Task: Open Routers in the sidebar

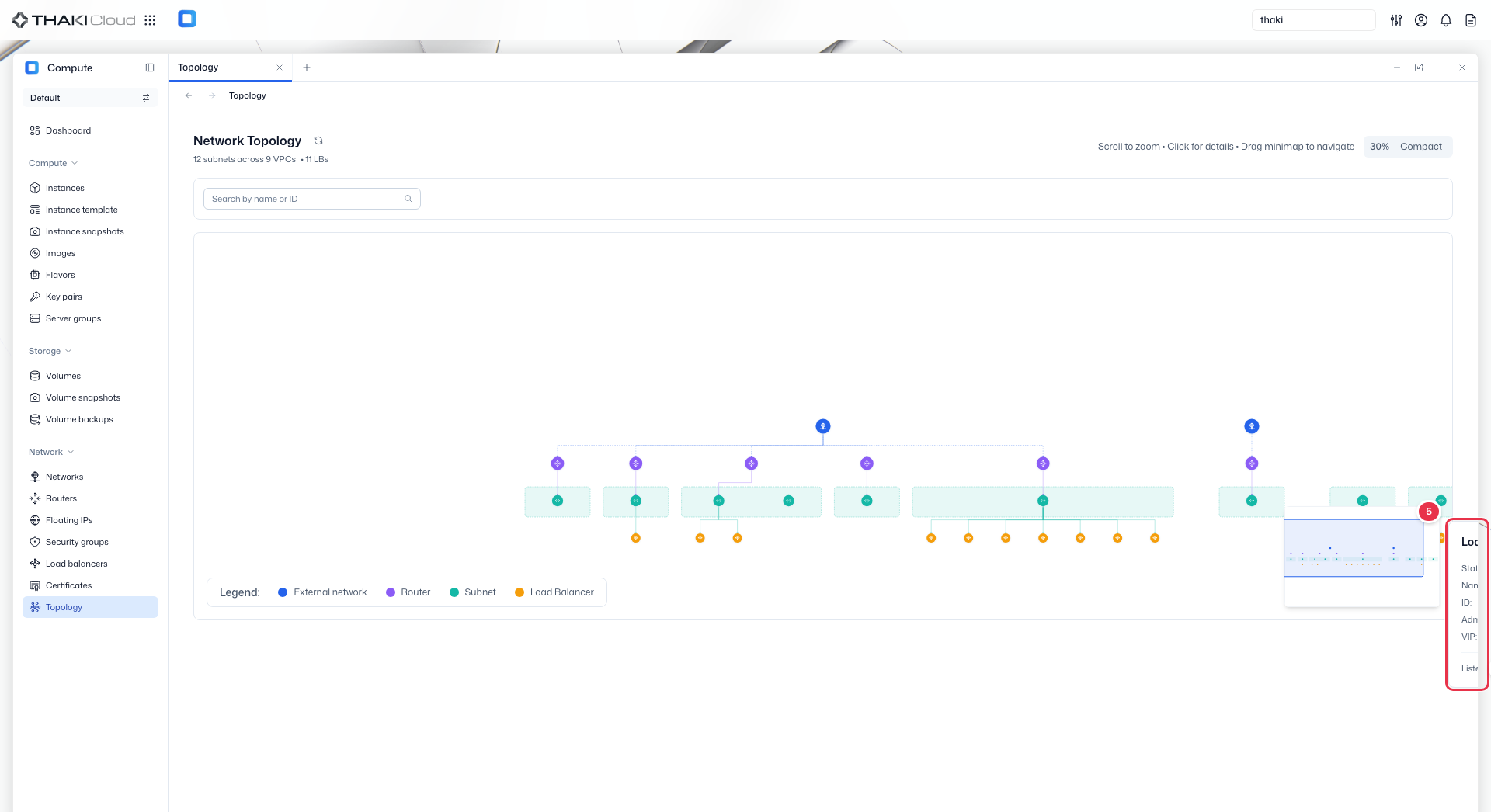Action: (90, 498)
